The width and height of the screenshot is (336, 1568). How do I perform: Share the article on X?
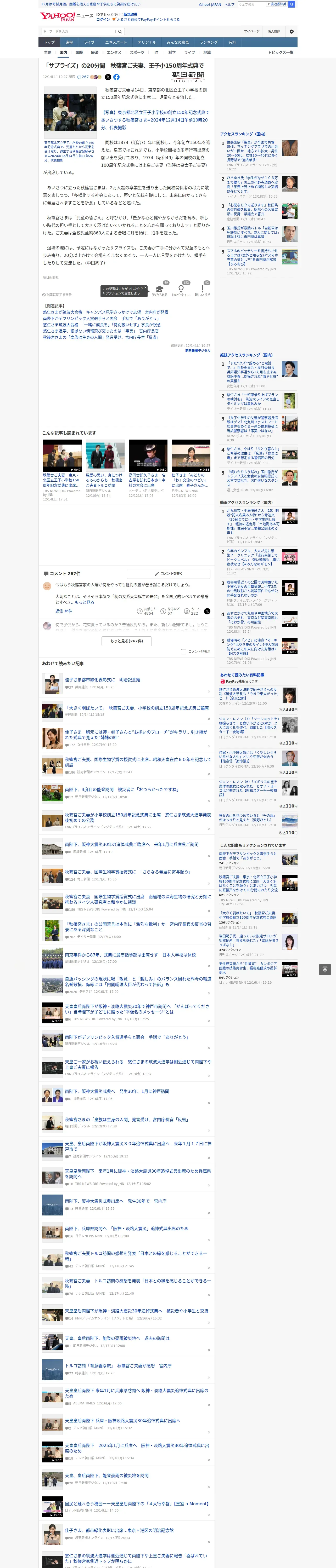pos(108,77)
